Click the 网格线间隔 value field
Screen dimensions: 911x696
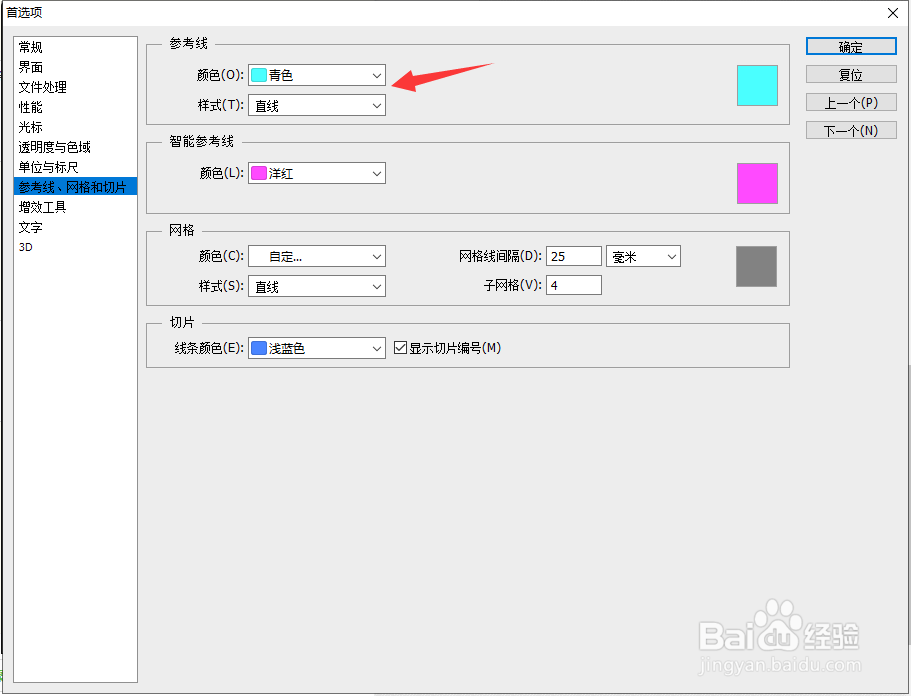(573, 256)
